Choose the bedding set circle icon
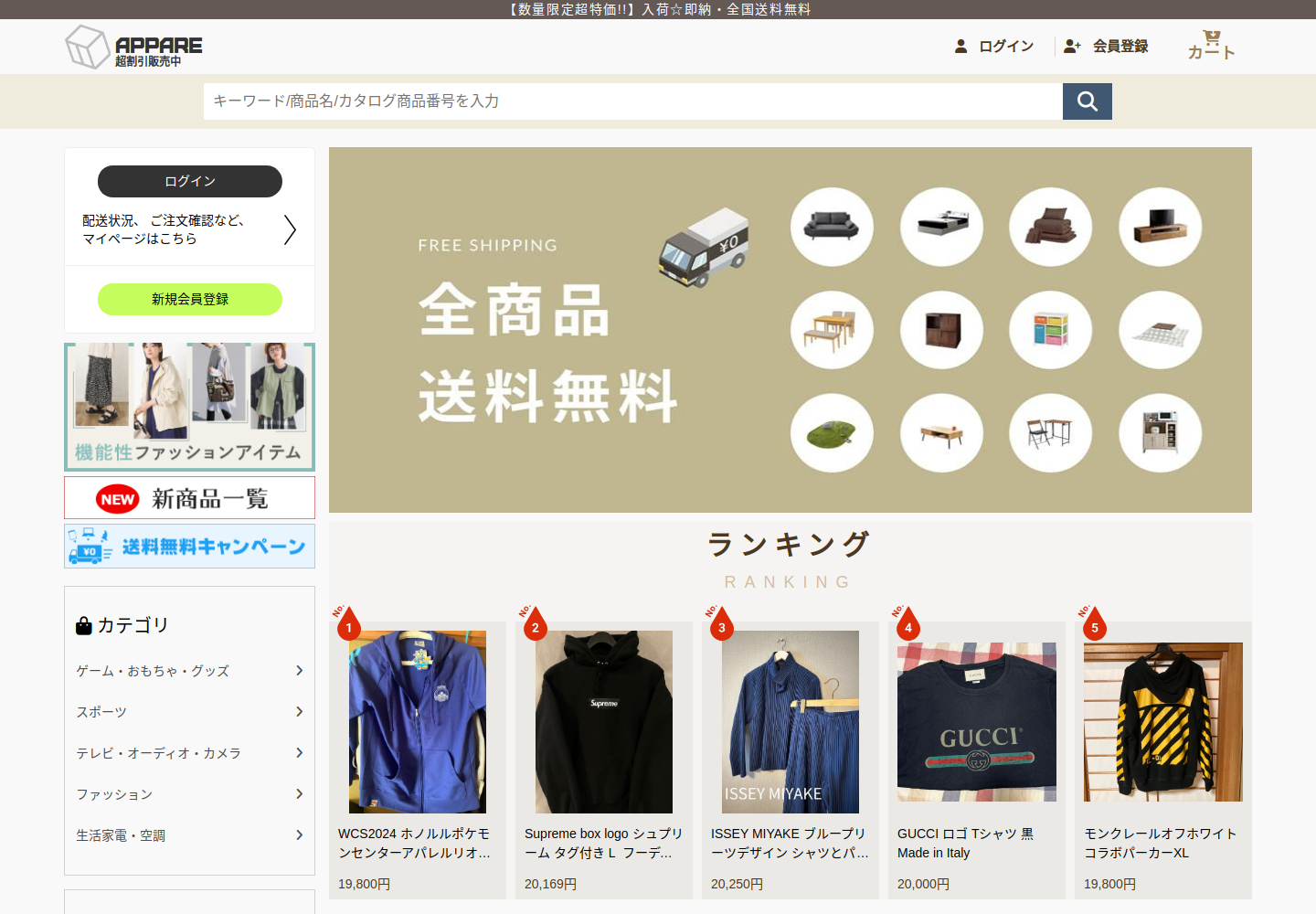The height and width of the screenshot is (914, 1316). [x=1051, y=227]
